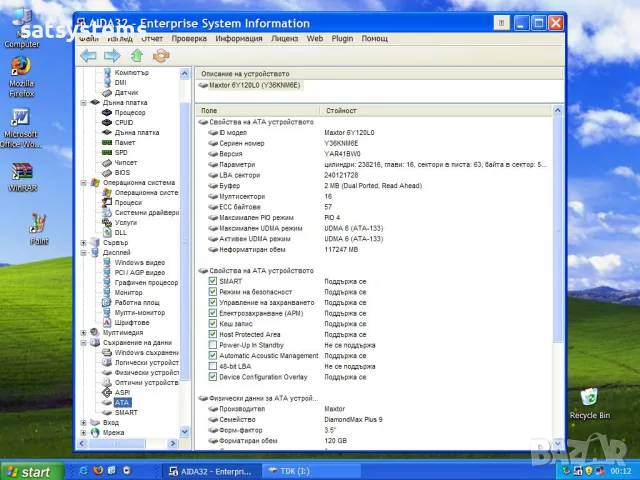Click the system tray clock 00:12

621,471
